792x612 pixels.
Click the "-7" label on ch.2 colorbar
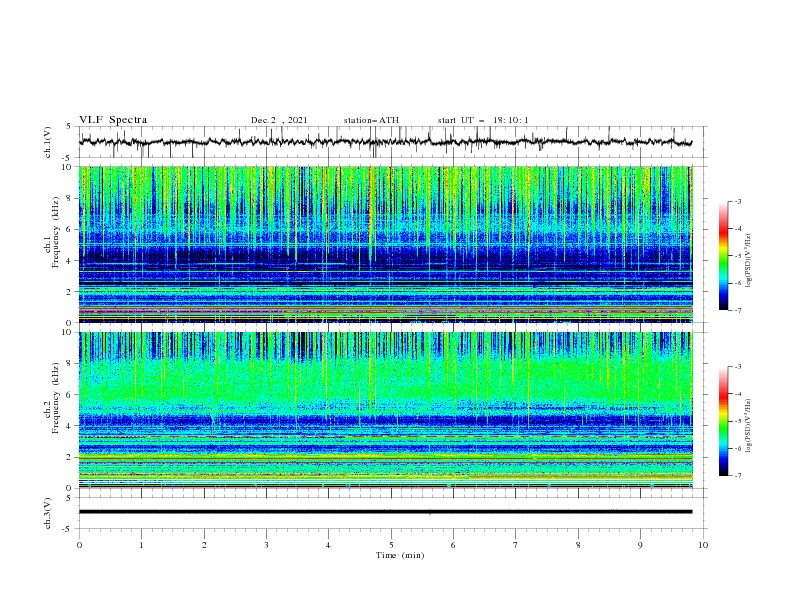coord(738,475)
